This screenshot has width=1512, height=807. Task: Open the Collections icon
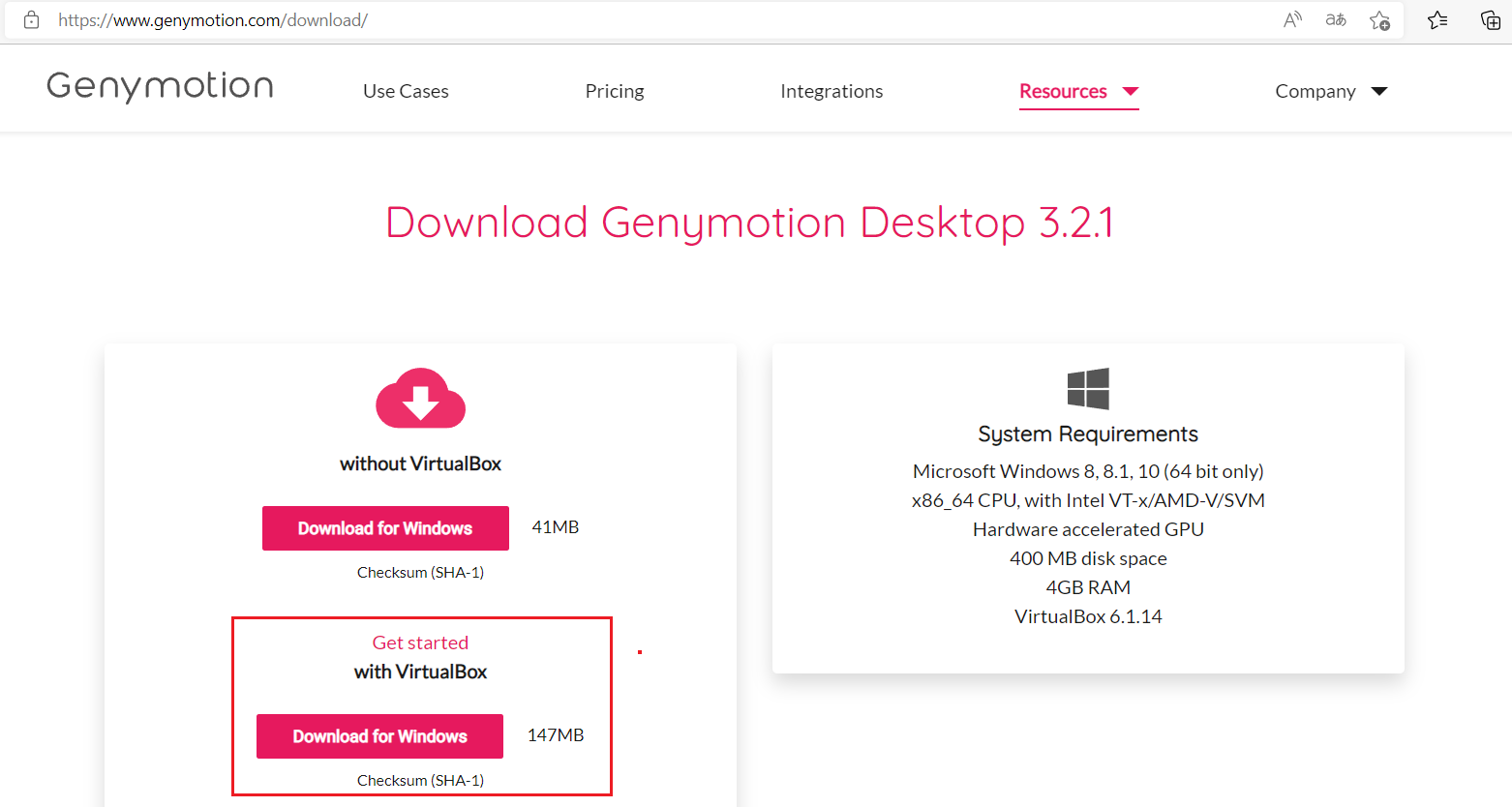[x=1491, y=19]
